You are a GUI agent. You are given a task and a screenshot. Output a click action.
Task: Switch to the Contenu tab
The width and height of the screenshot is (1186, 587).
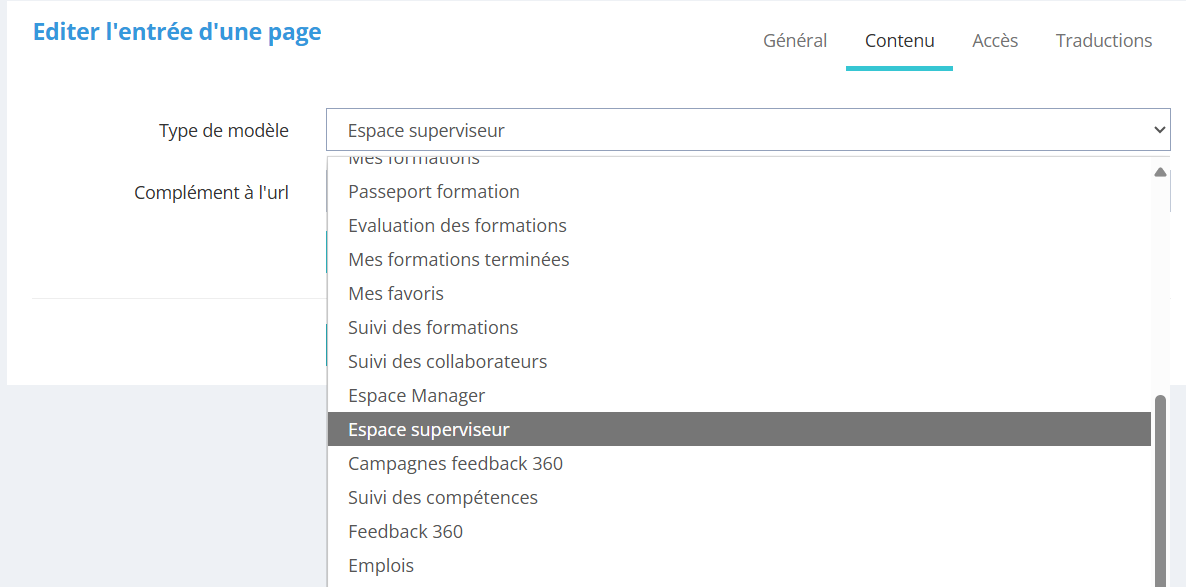[899, 41]
